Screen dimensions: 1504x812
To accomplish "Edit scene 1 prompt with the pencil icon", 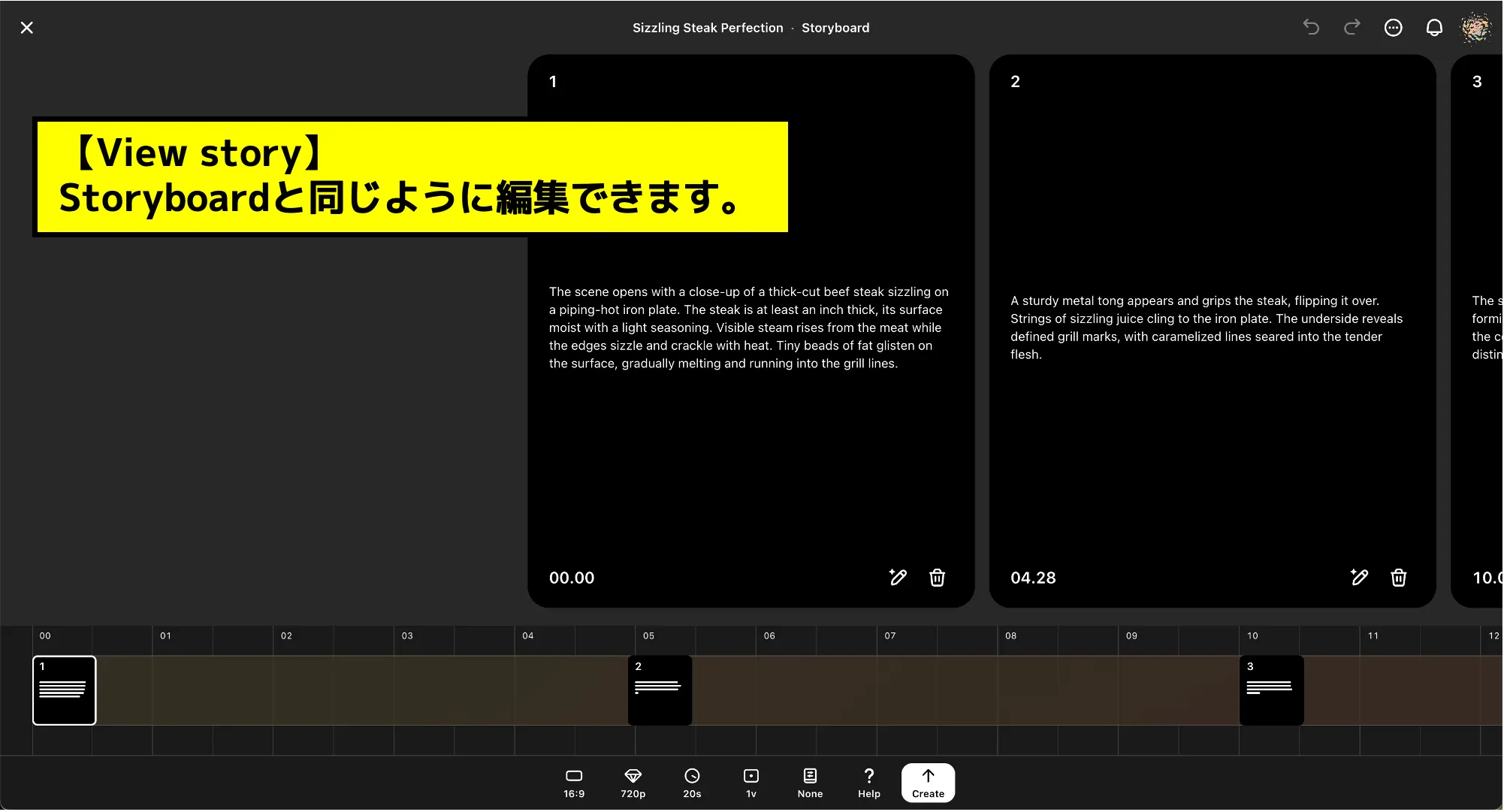I will [x=898, y=578].
